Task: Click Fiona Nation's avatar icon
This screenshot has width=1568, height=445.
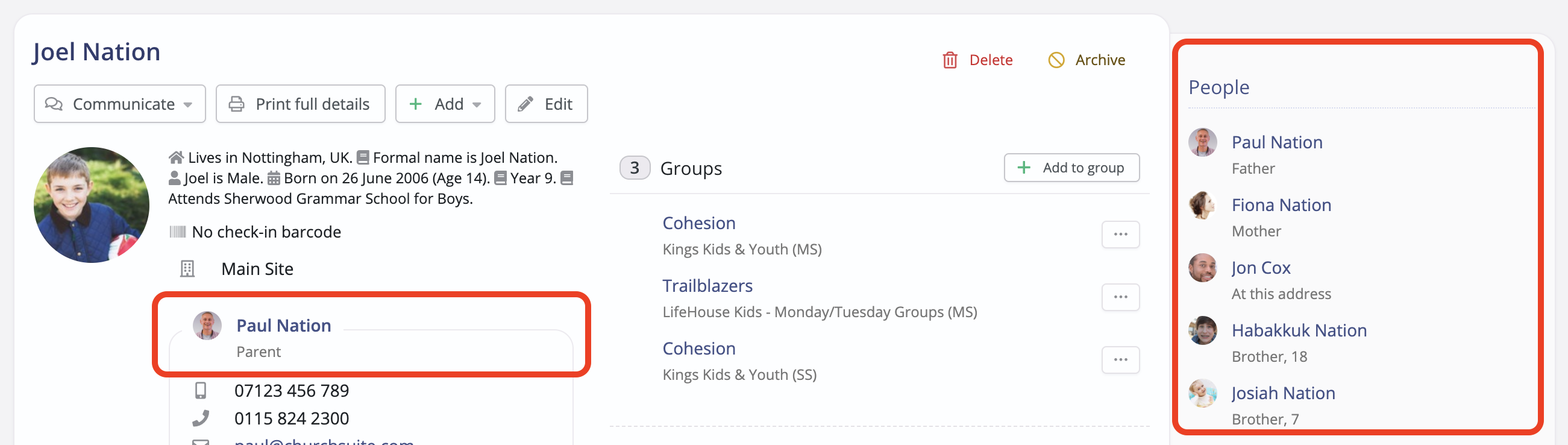Action: click(x=1202, y=205)
